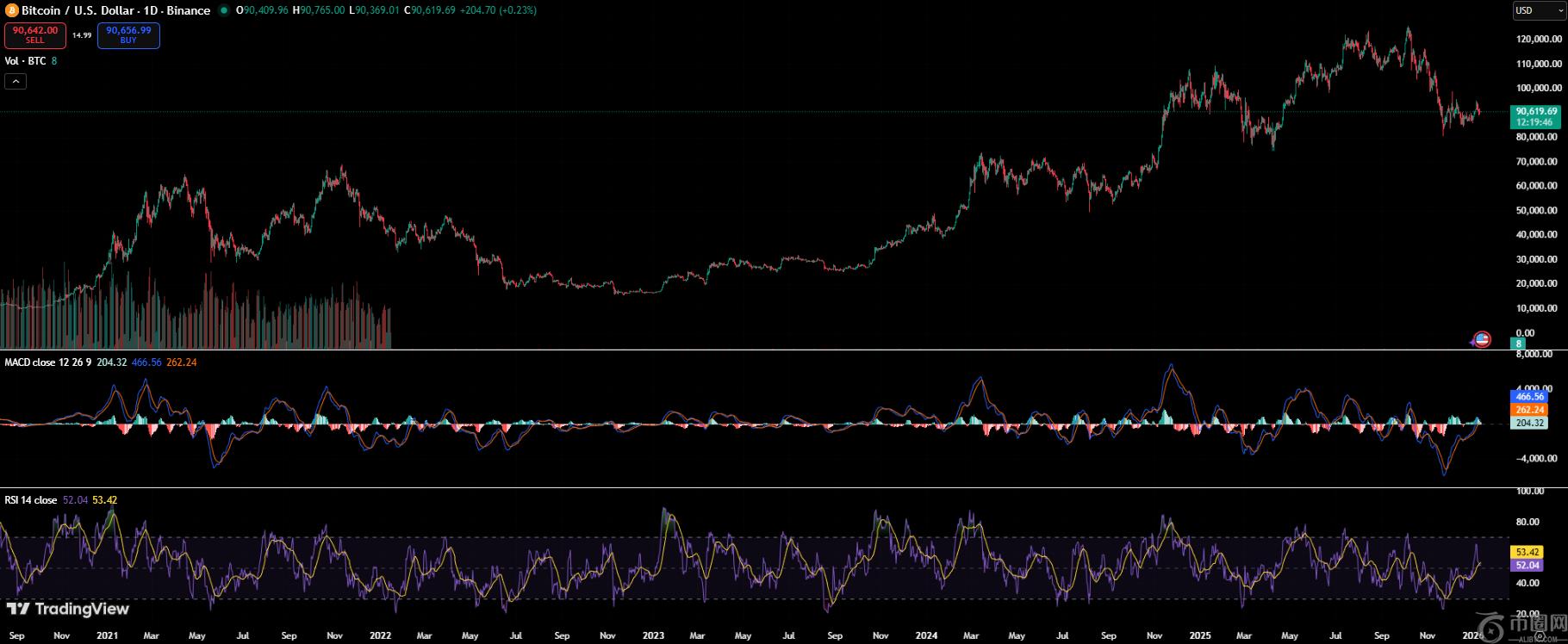Click the 2025 label on the time axis
Image resolution: width=1568 pixels, height=644 pixels.
point(1199,636)
